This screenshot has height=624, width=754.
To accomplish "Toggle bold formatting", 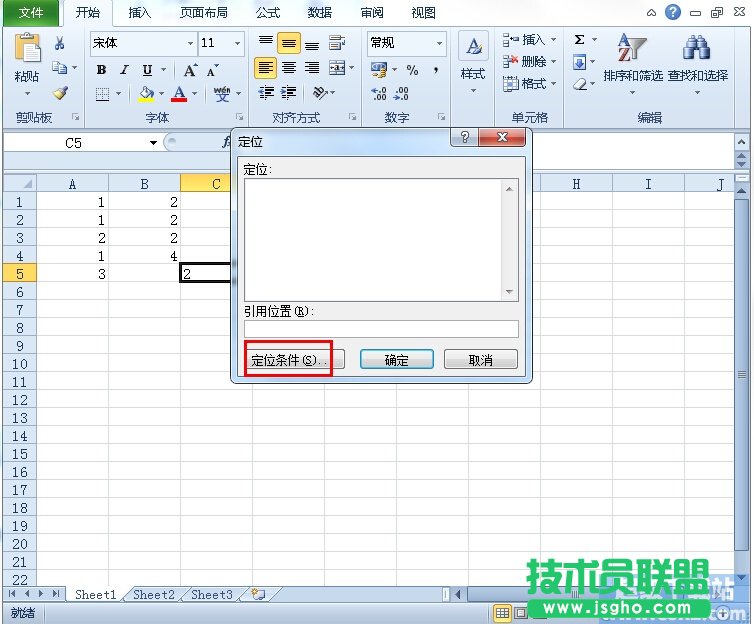I will [101, 70].
